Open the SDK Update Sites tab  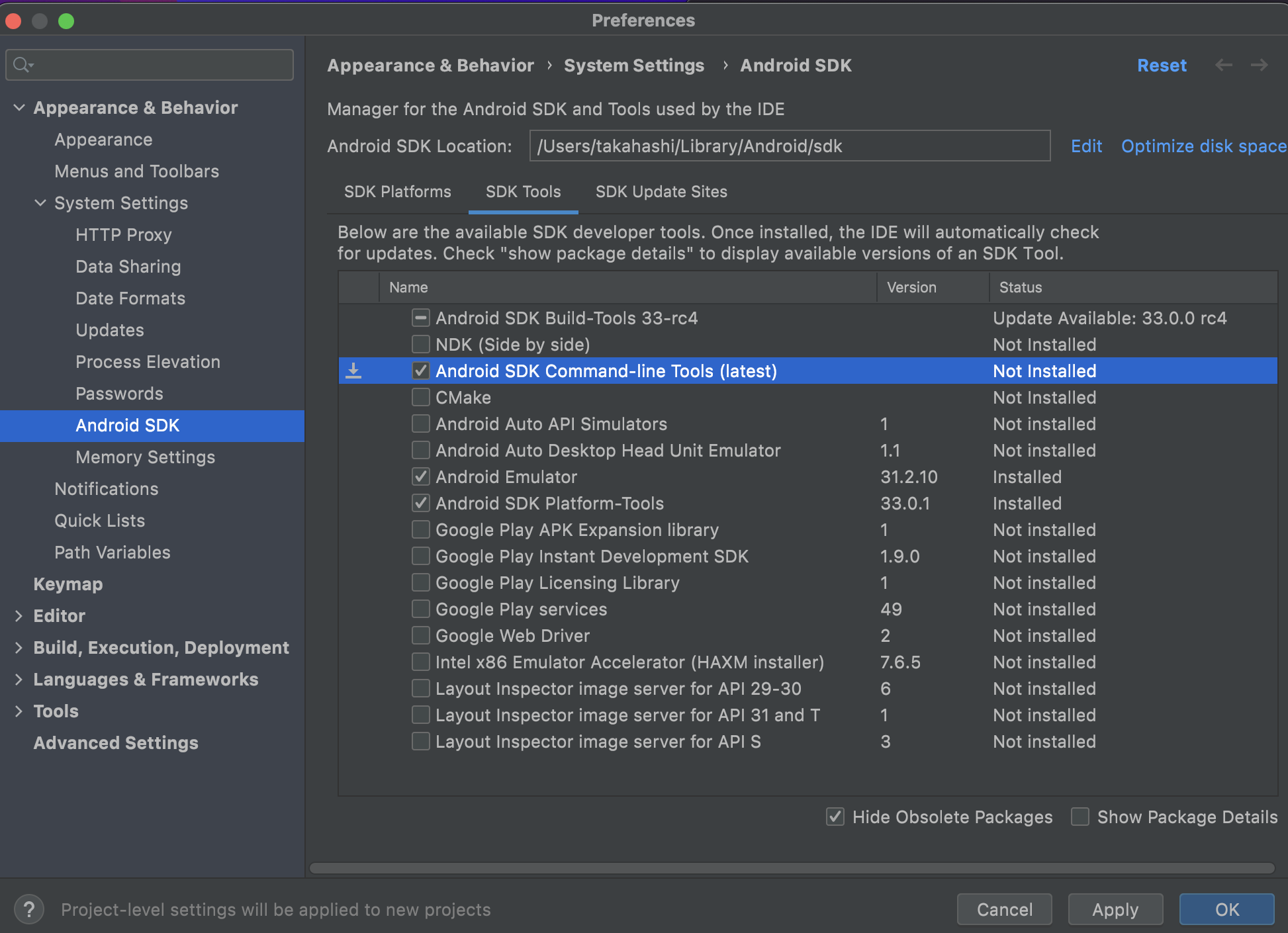coord(661,192)
